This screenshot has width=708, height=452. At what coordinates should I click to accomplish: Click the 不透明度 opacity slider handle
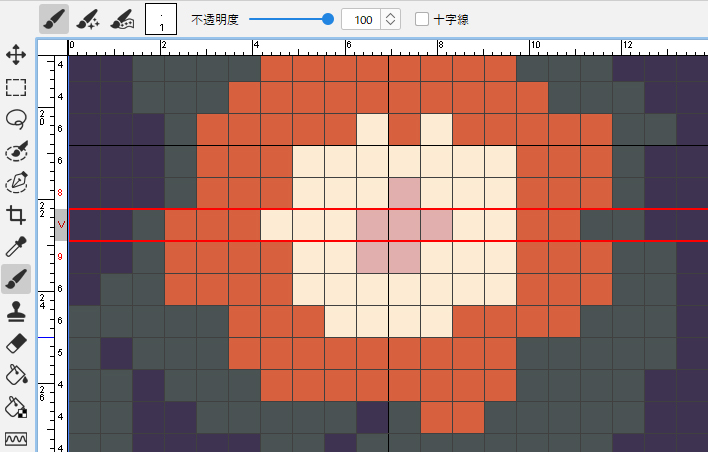(x=328, y=19)
